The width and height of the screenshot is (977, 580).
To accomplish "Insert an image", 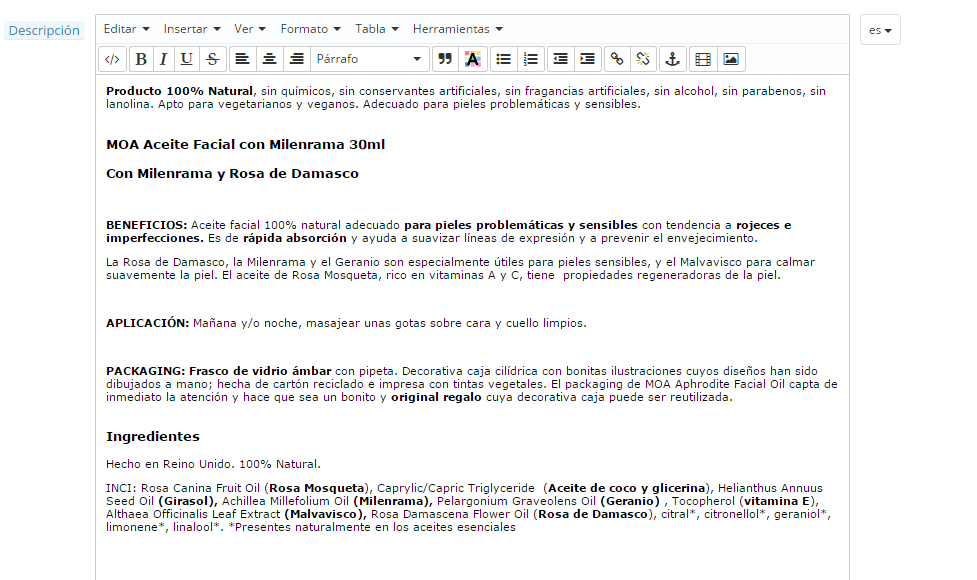I will [x=731, y=59].
